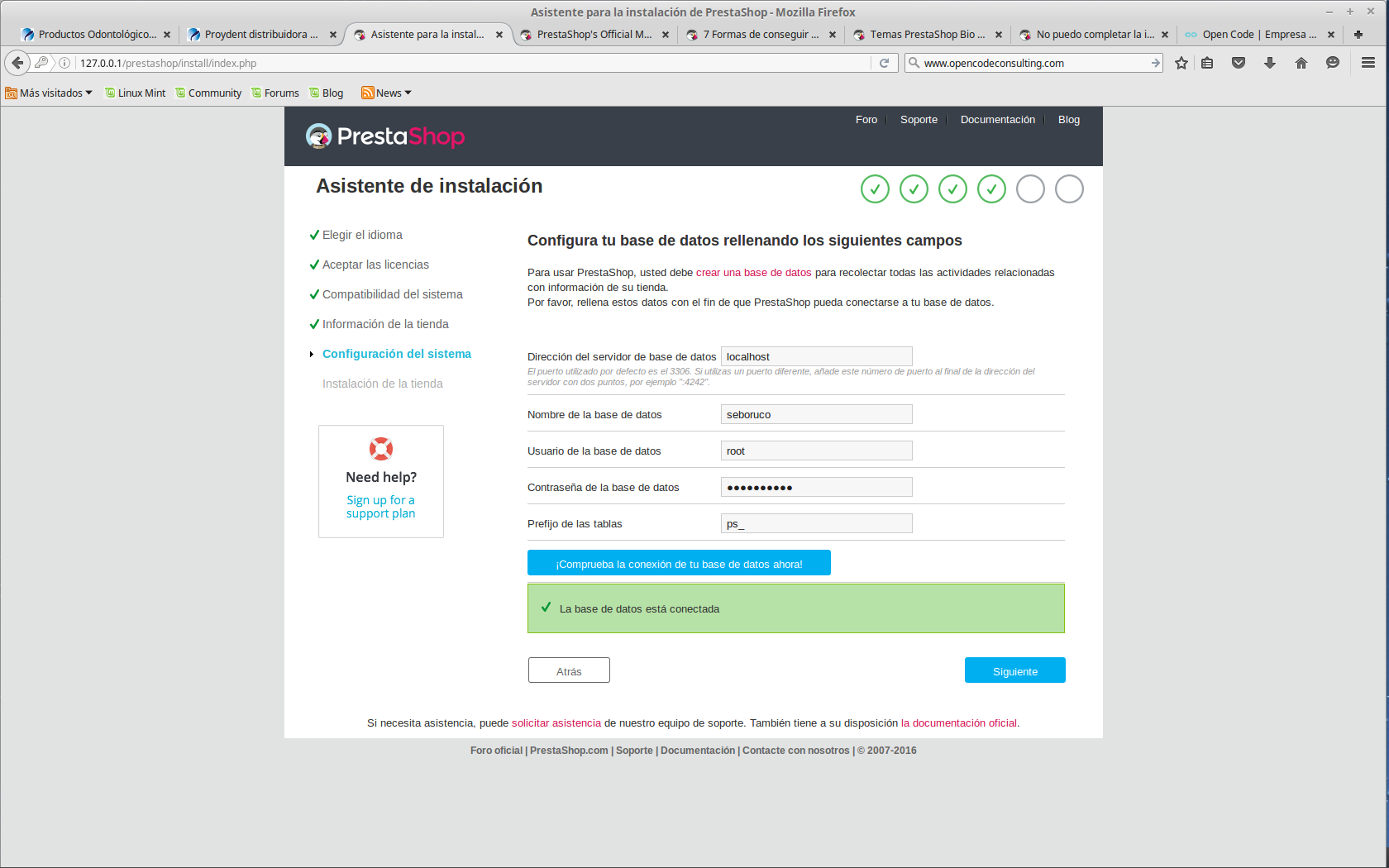
Task: Bookmark this page with the star icon
Action: (x=1181, y=63)
